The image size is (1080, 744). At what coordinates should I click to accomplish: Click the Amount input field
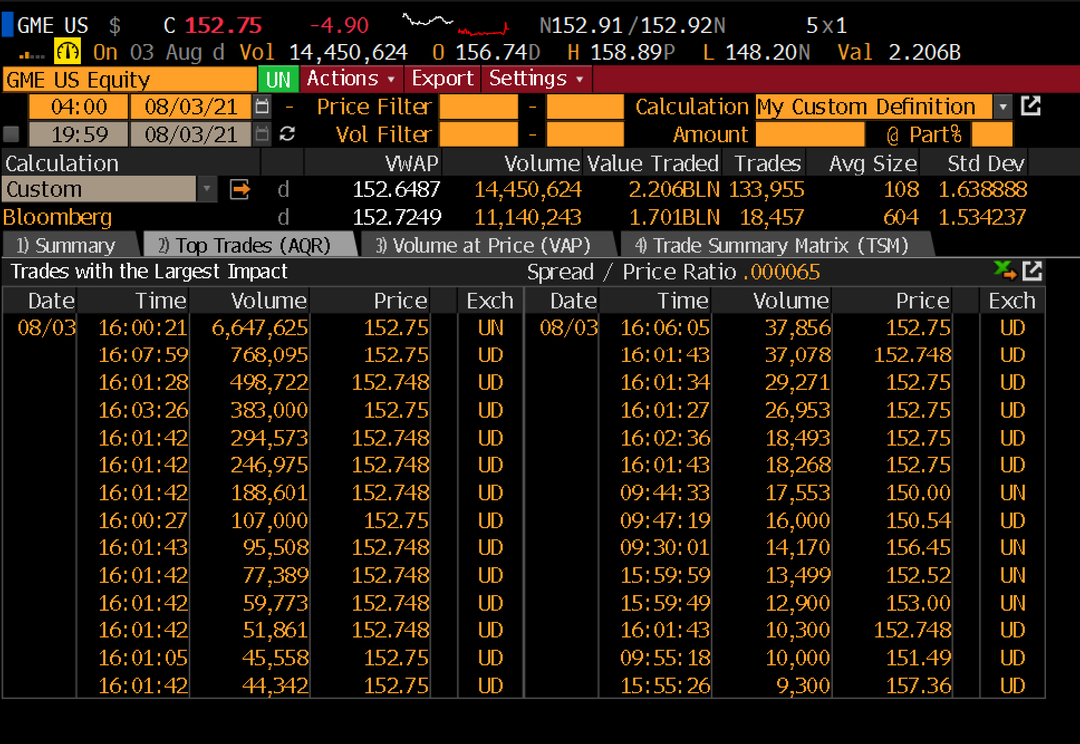tap(810, 134)
